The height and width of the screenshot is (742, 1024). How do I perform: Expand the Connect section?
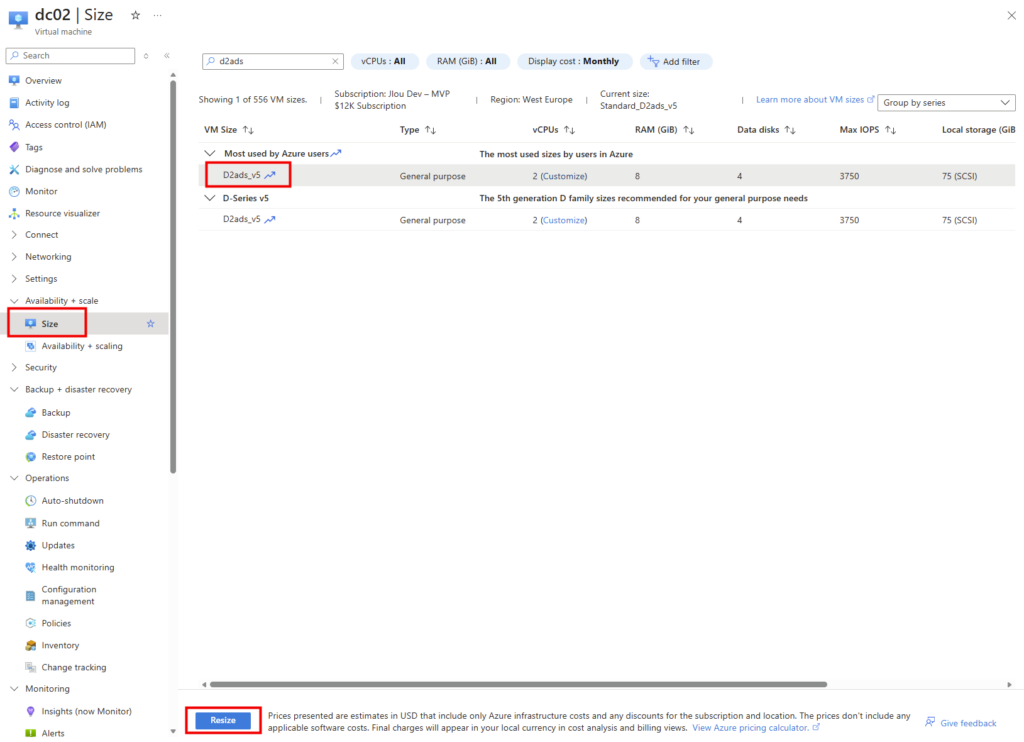coord(14,234)
